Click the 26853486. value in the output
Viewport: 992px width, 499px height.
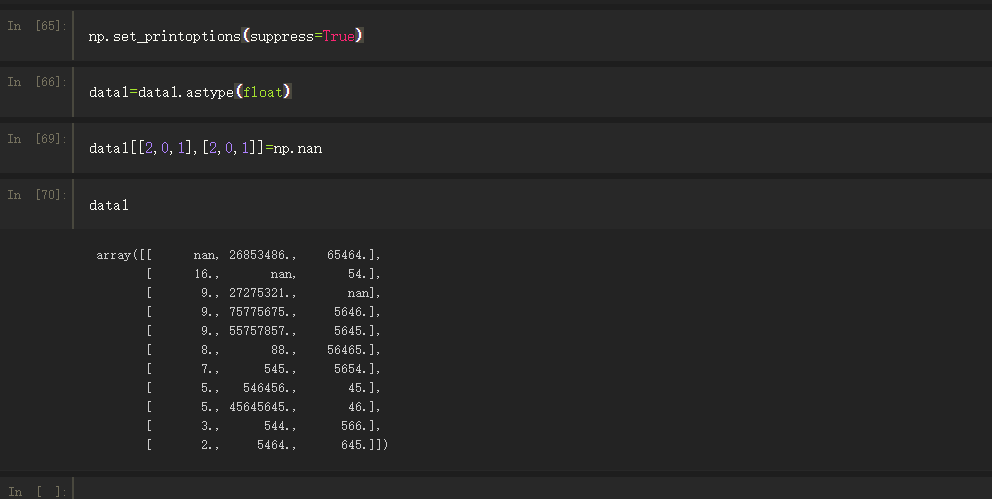(263, 255)
